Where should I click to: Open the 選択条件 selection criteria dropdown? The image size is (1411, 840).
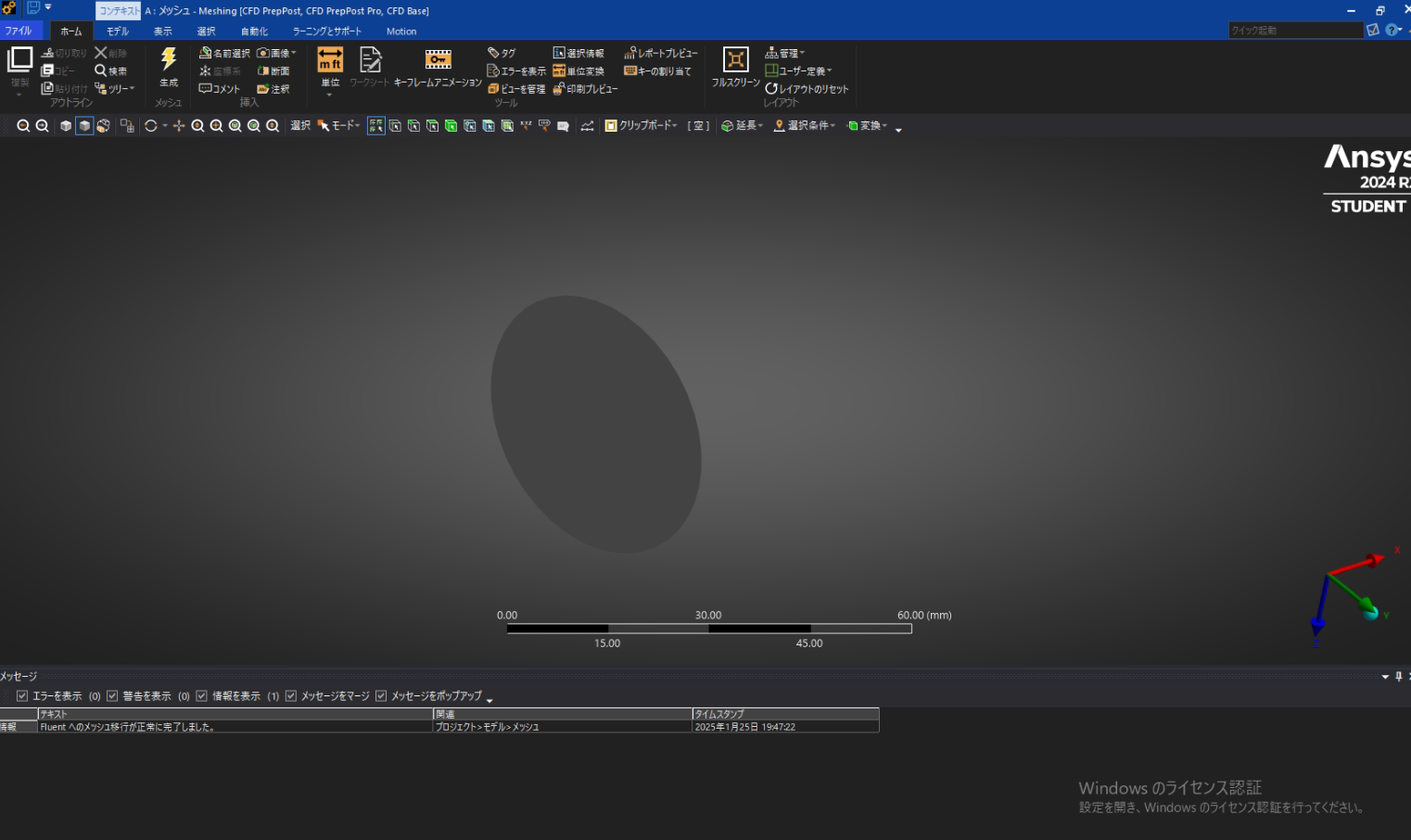pos(805,126)
